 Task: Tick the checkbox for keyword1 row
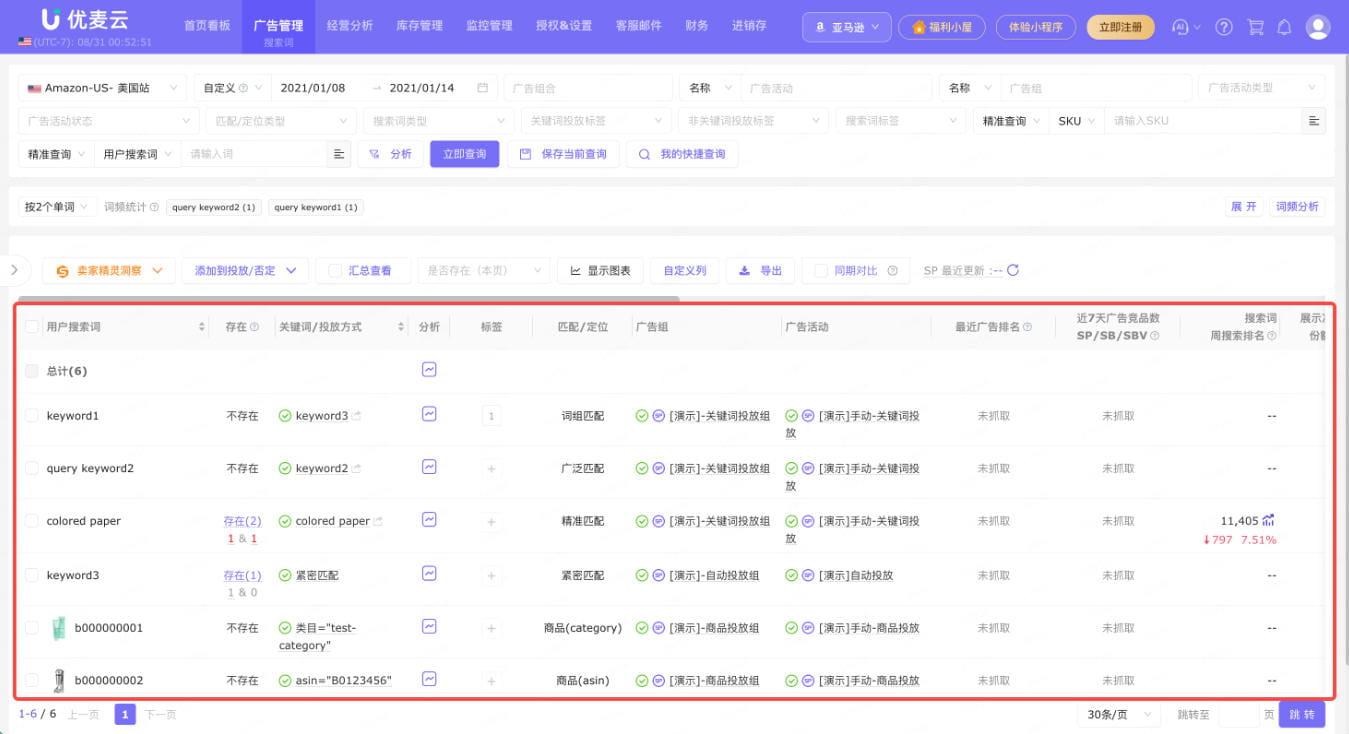(x=32, y=415)
